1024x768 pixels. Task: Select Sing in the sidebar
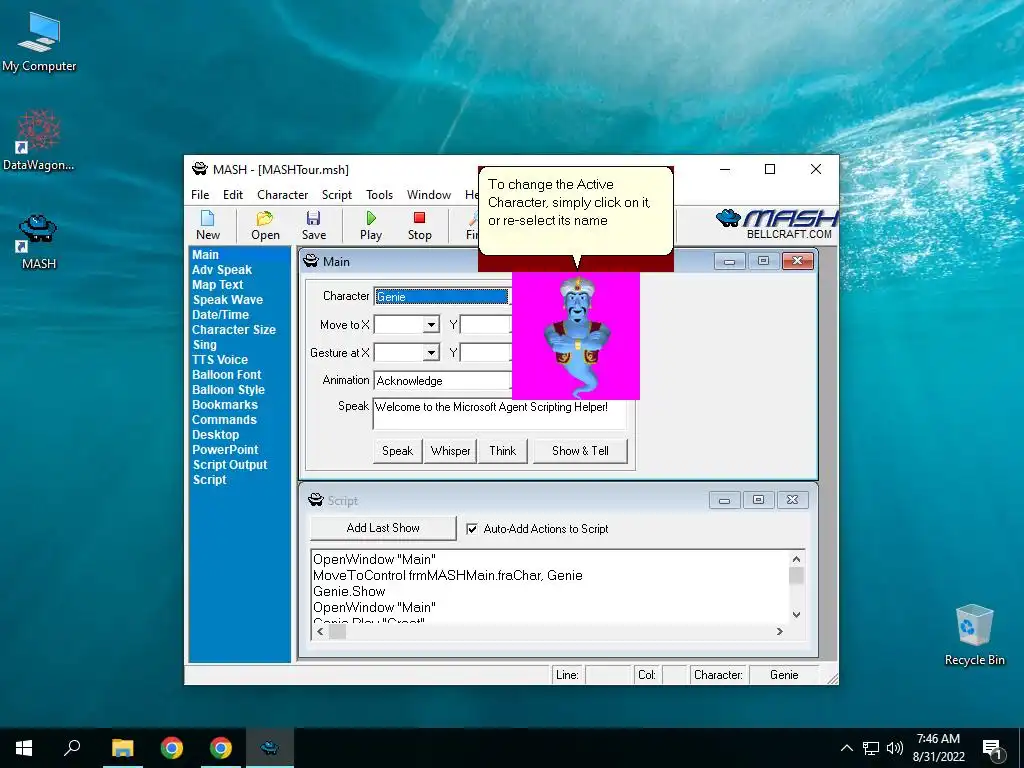(204, 345)
